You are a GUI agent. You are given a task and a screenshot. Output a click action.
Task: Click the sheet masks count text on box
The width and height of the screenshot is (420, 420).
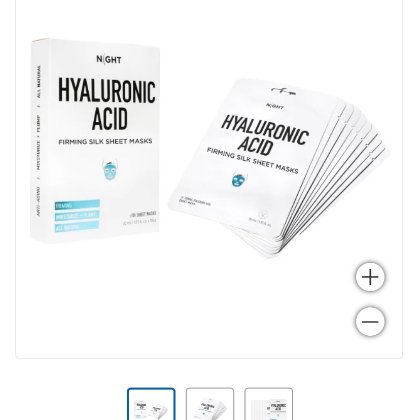click(x=143, y=214)
